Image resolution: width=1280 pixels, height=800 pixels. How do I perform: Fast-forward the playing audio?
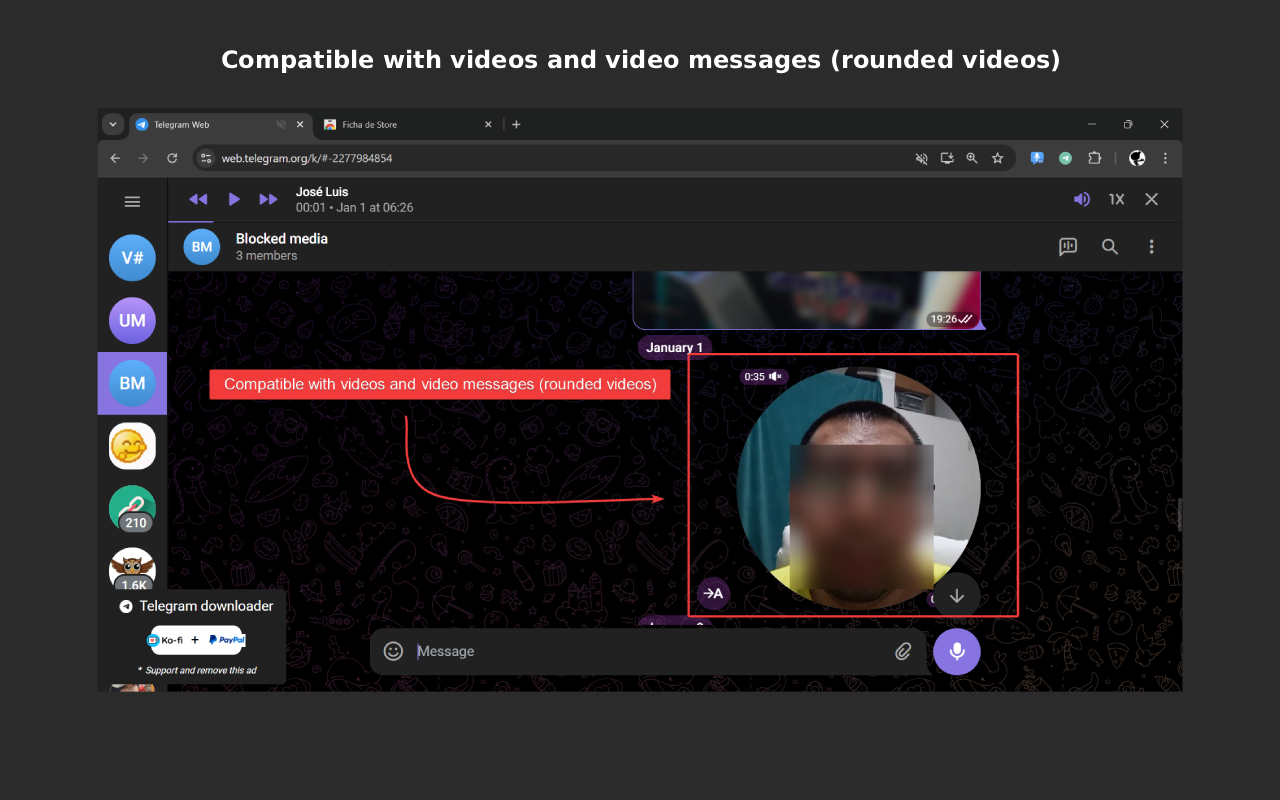268,199
